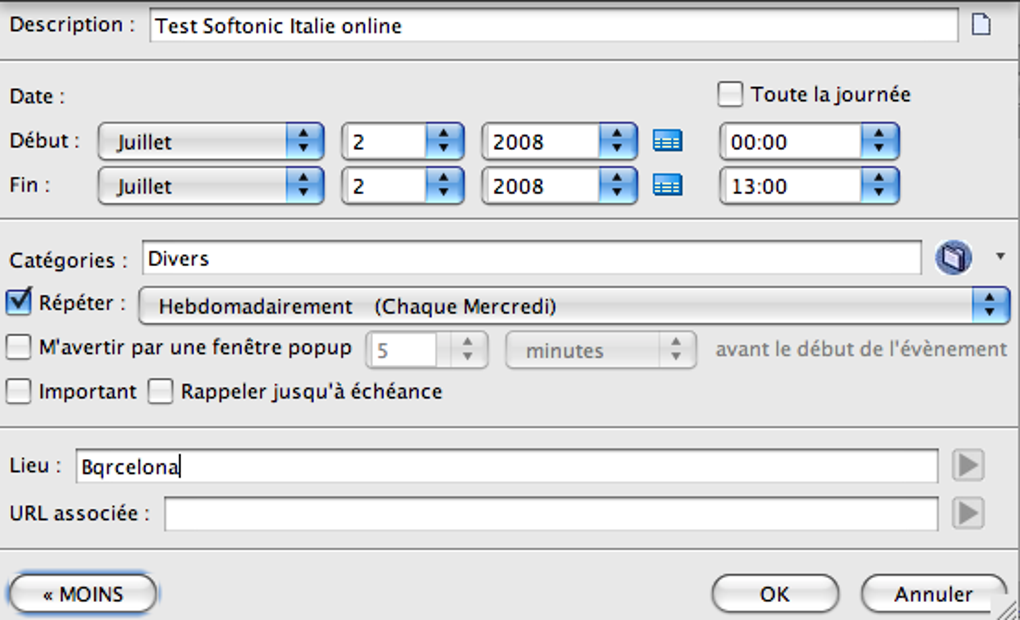Open the small triangle menu beside categories icon
The height and width of the screenshot is (620, 1020).
tap(1000, 257)
